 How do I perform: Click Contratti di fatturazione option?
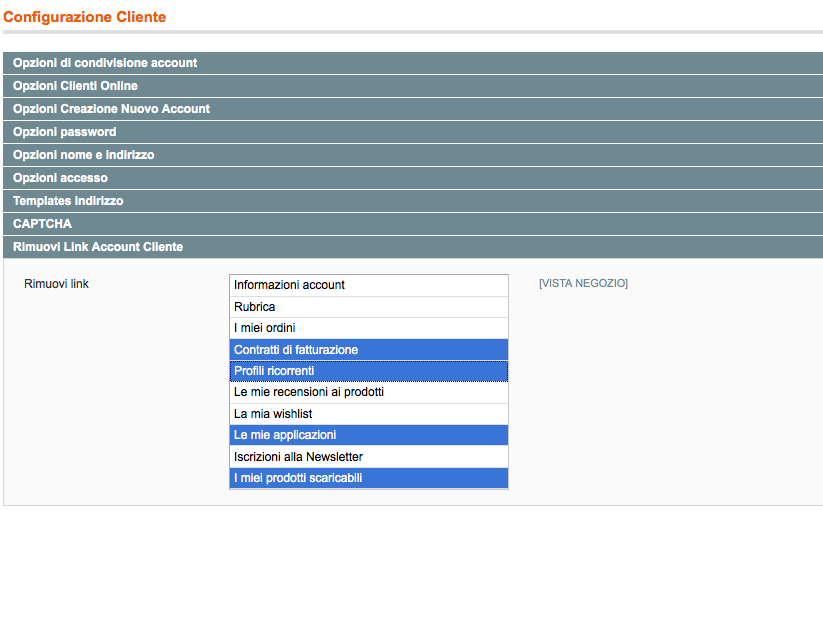click(x=368, y=350)
